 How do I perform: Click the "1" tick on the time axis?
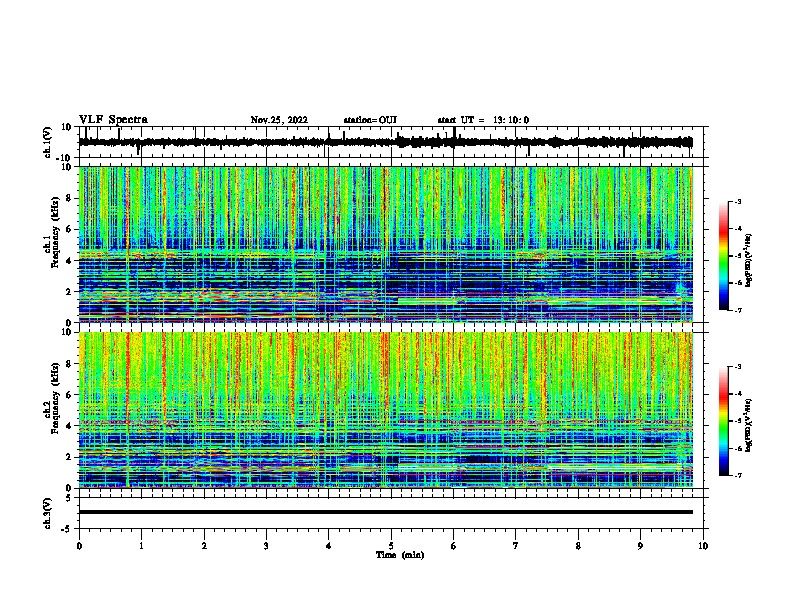click(141, 546)
